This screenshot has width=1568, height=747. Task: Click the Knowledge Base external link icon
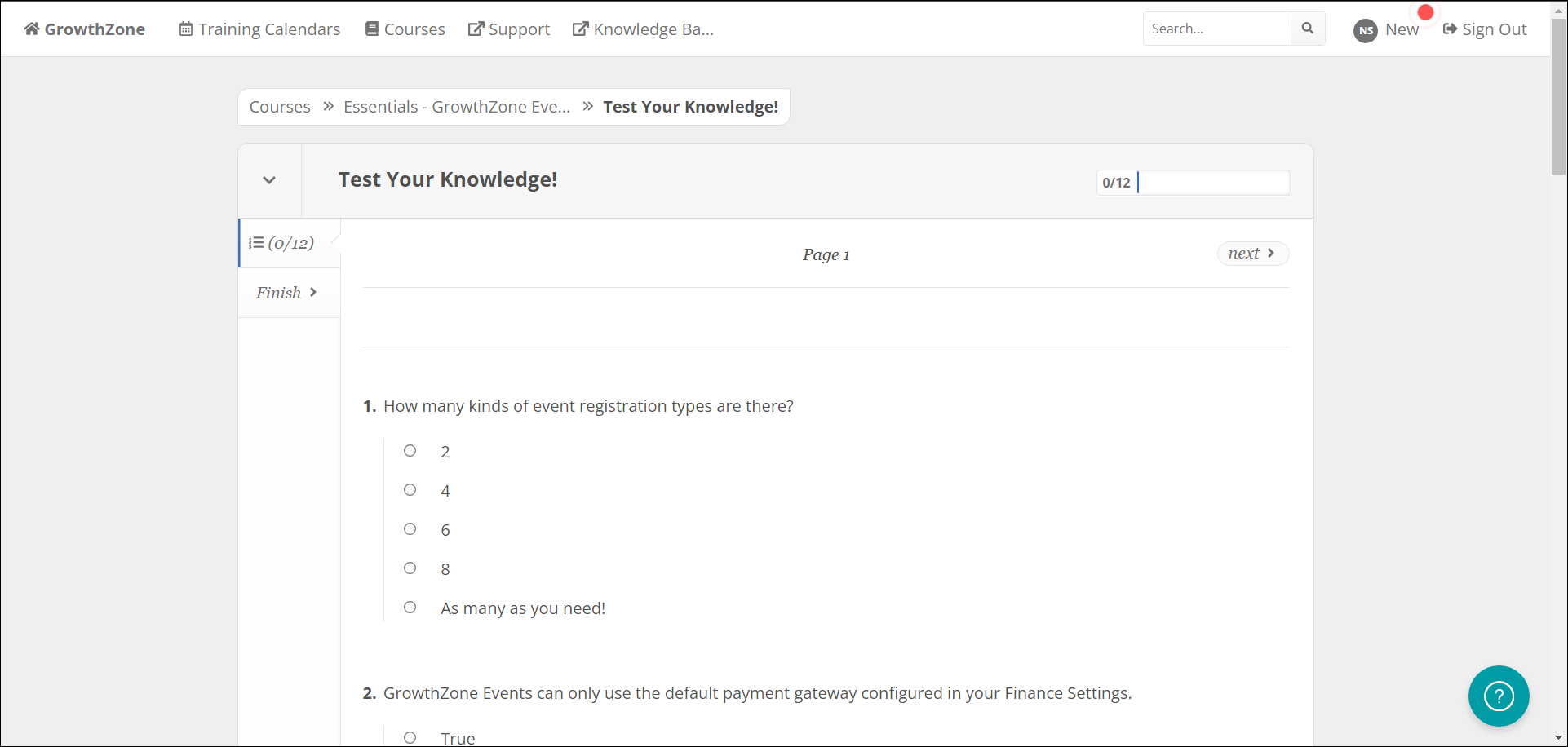click(x=580, y=29)
